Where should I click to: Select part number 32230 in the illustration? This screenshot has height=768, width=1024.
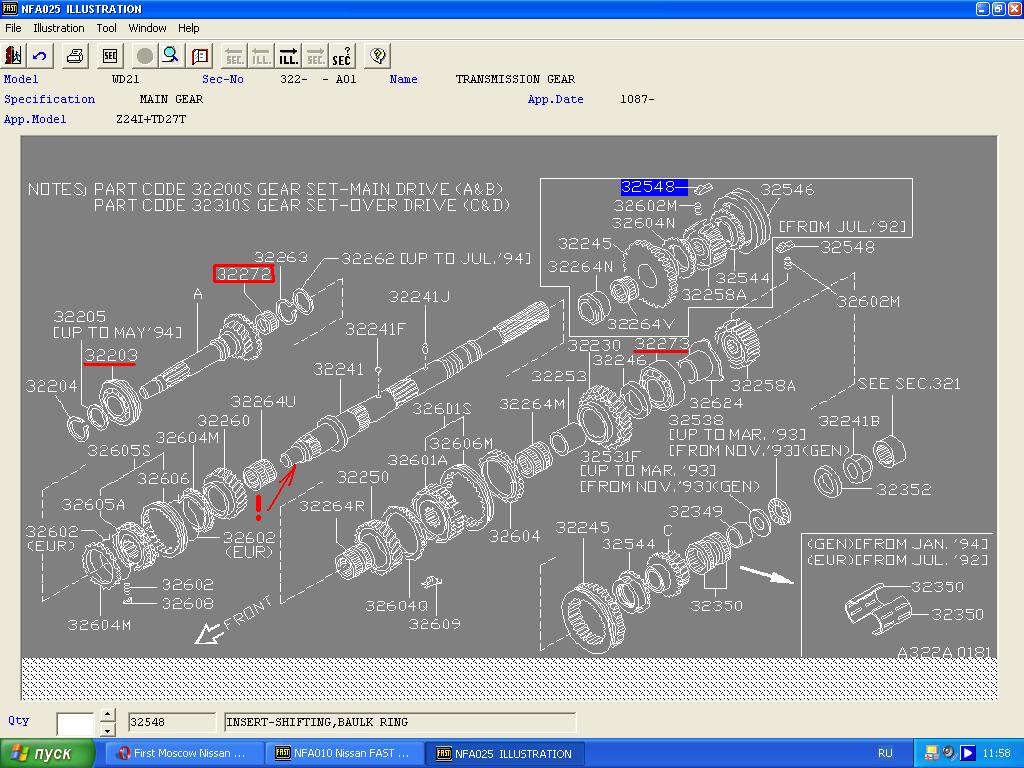594,345
